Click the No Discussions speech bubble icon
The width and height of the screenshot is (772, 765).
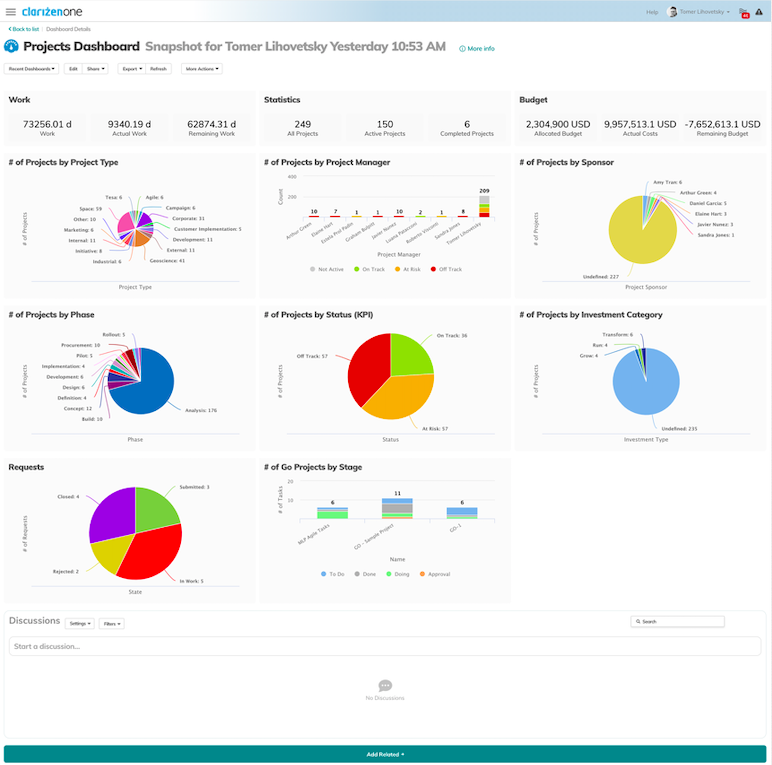coord(385,686)
